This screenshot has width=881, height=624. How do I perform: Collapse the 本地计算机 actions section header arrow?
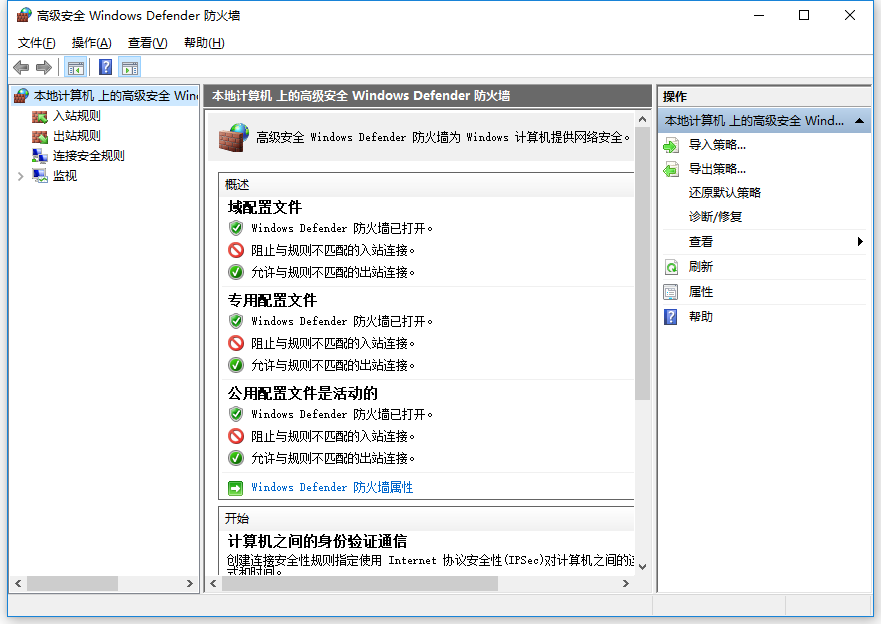tap(859, 121)
